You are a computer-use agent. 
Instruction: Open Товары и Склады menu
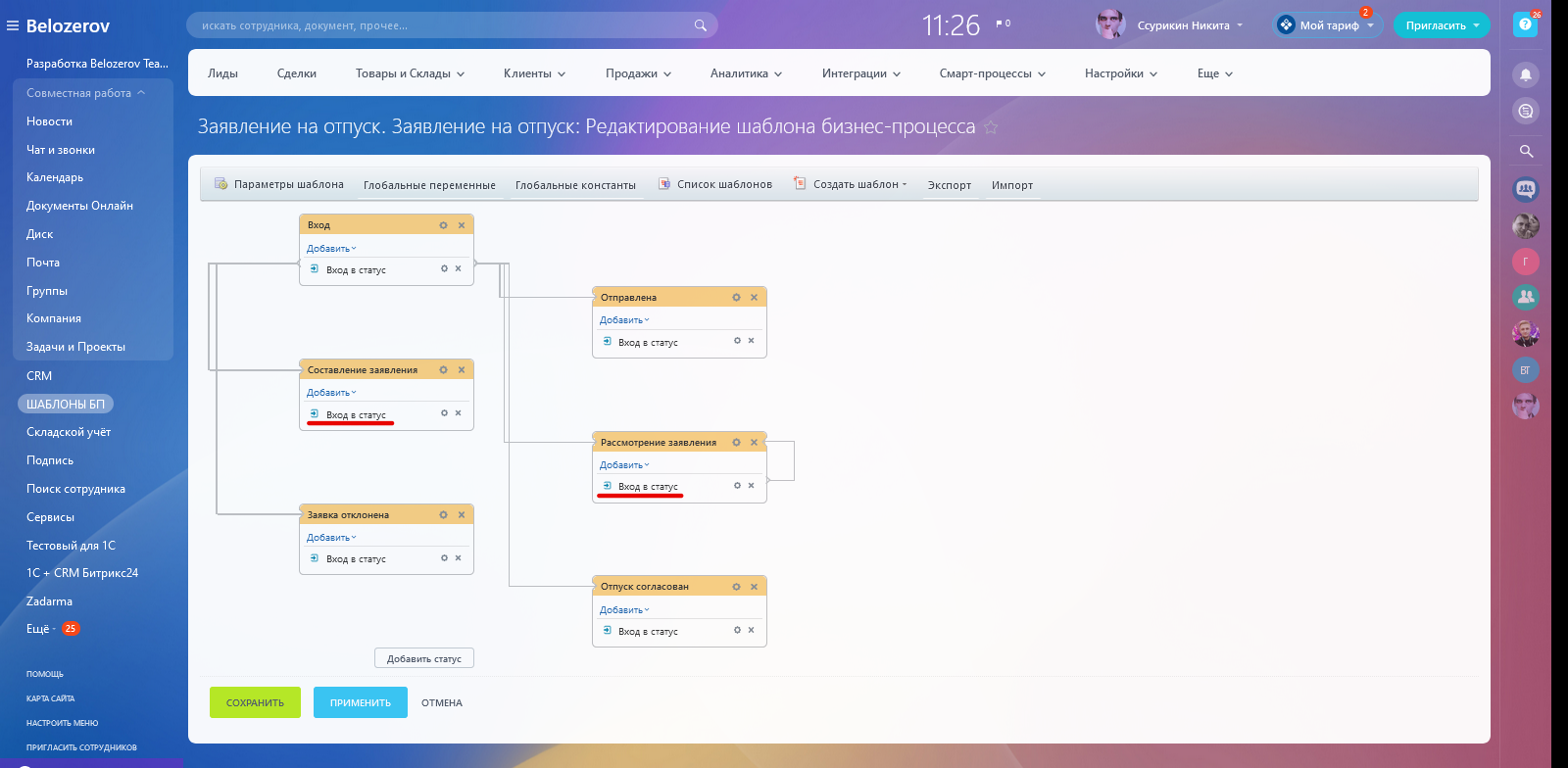(x=410, y=73)
